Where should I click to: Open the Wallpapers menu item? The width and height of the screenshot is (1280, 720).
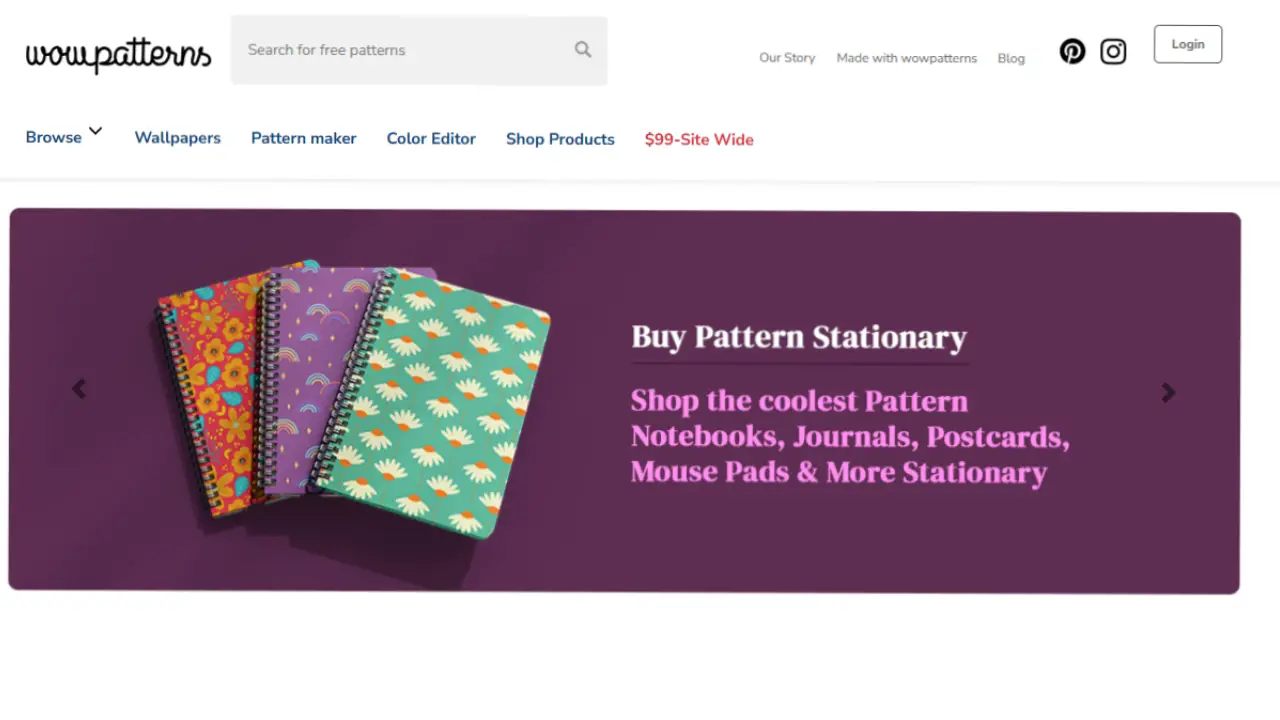(177, 138)
